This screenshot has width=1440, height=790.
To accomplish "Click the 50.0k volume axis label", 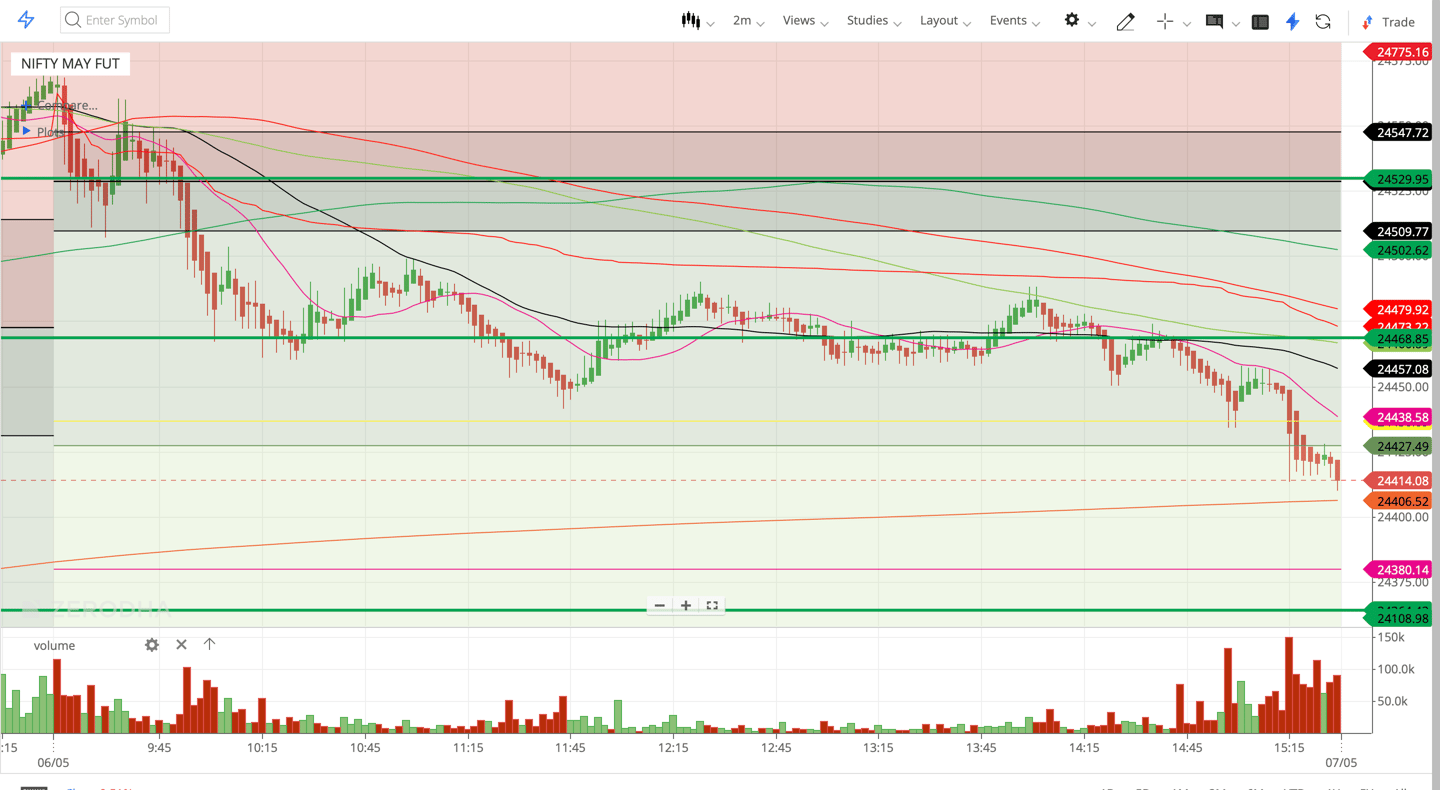I will coord(1393,701).
